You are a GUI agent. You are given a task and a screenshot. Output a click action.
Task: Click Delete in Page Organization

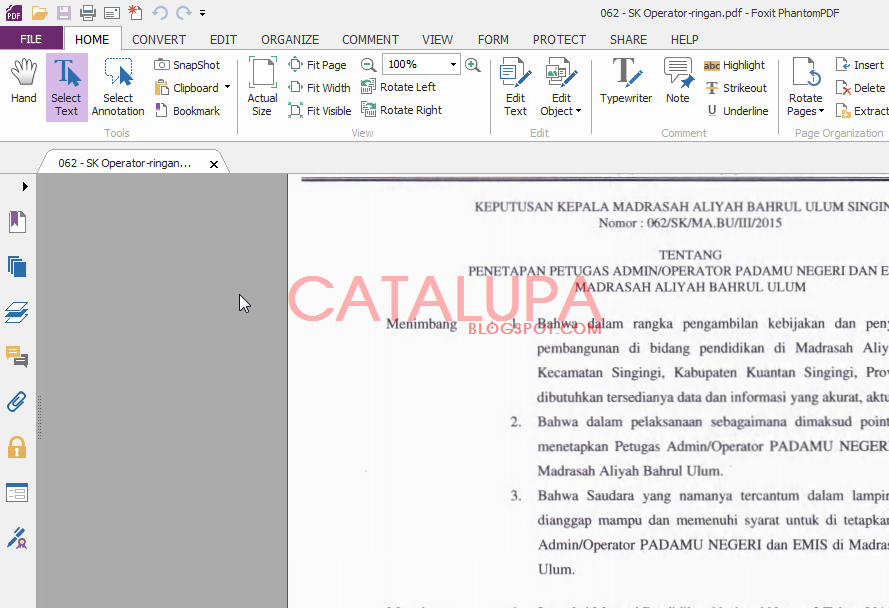[x=860, y=88]
